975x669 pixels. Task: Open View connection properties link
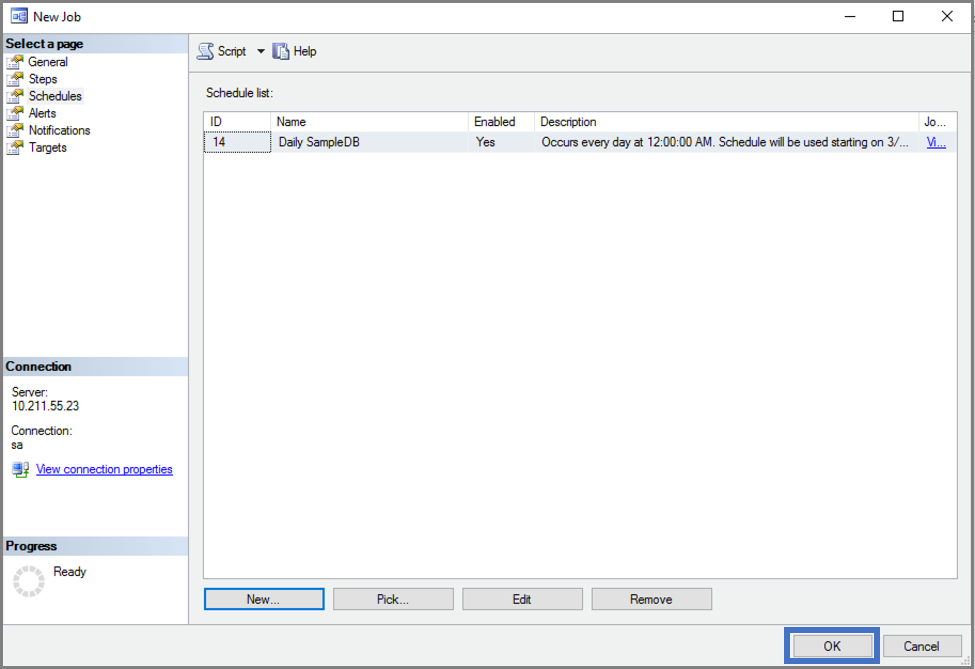coord(104,469)
